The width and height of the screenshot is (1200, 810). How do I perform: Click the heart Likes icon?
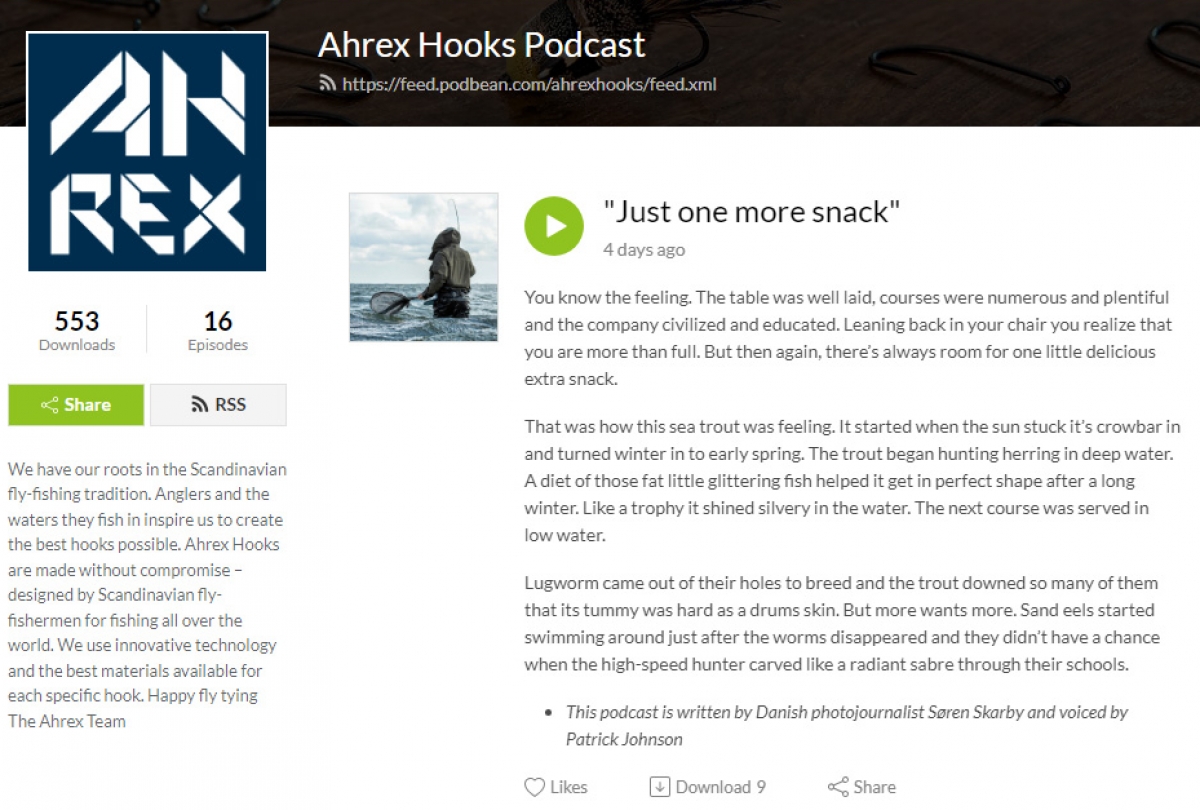tap(535, 787)
